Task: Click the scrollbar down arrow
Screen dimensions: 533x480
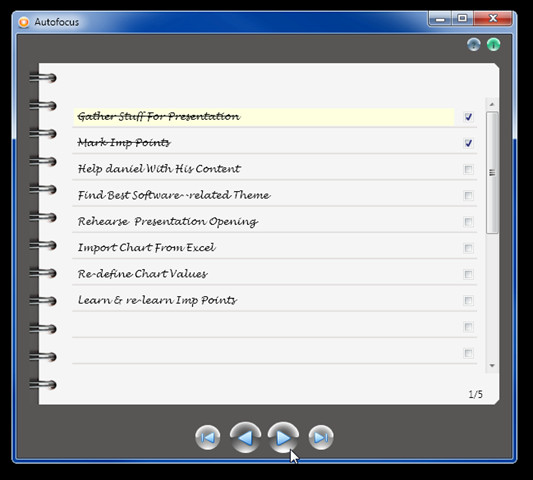Action: [492, 366]
